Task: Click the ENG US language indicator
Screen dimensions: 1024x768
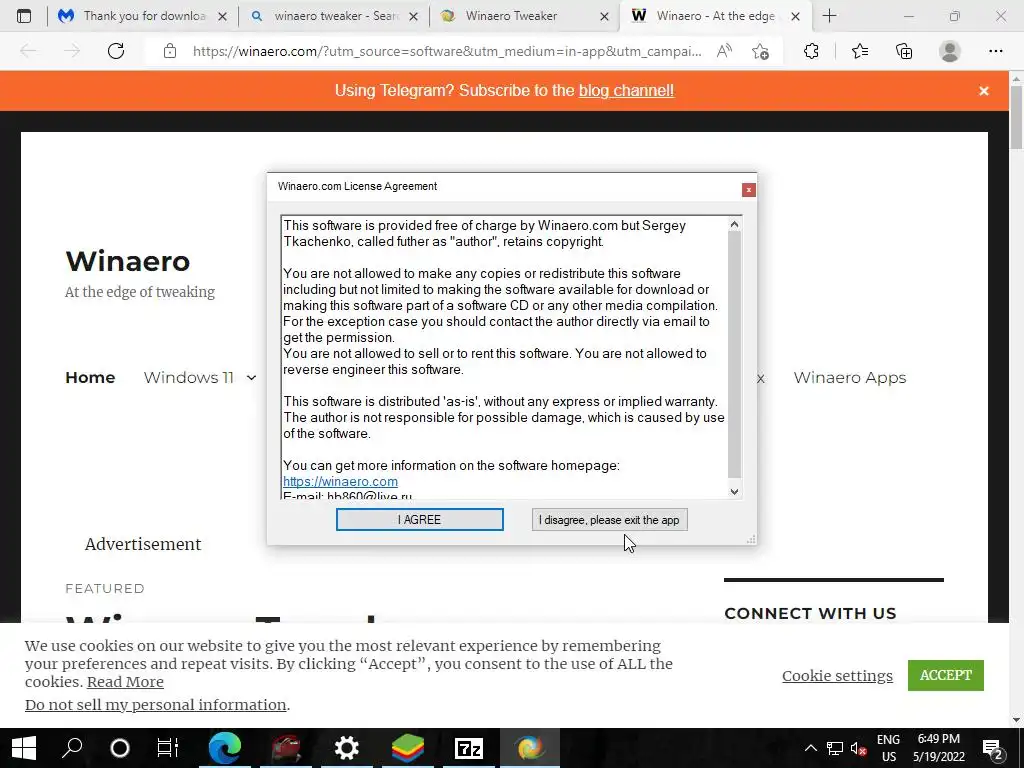Action: click(x=888, y=748)
